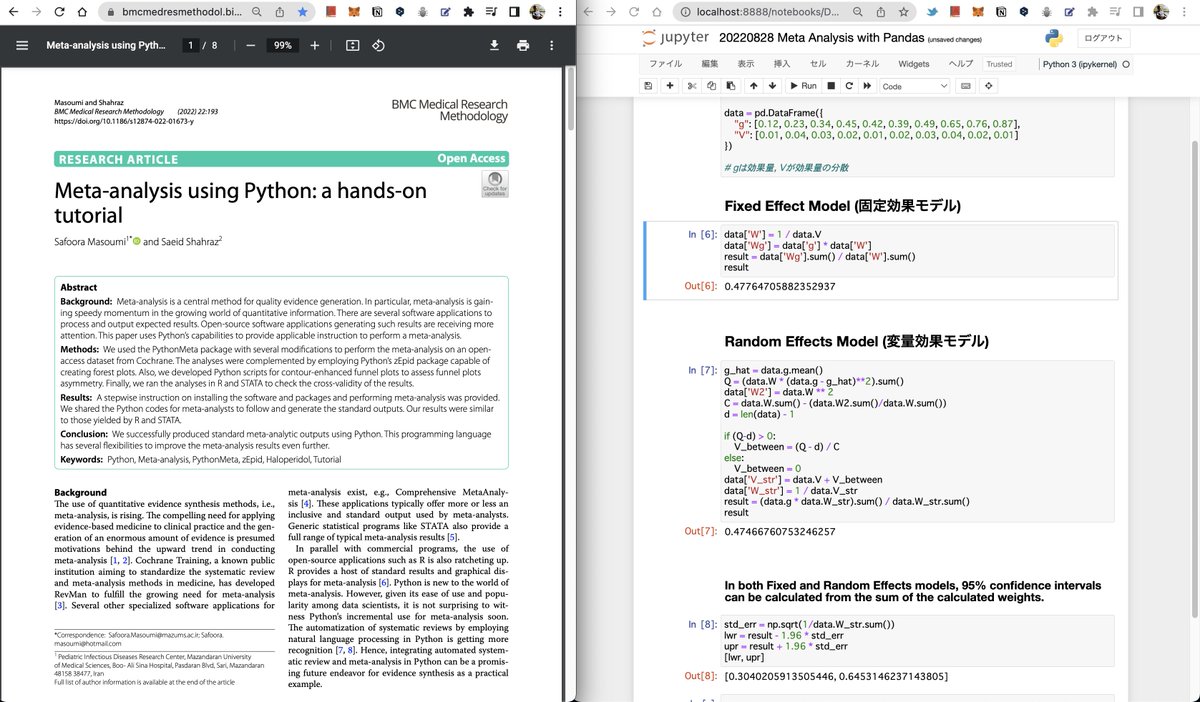Image resolution: width=1200 pixels, height=702 pixels.
Task: Open the ヘルプ menu in Jupyter
Action: [960, 63]
